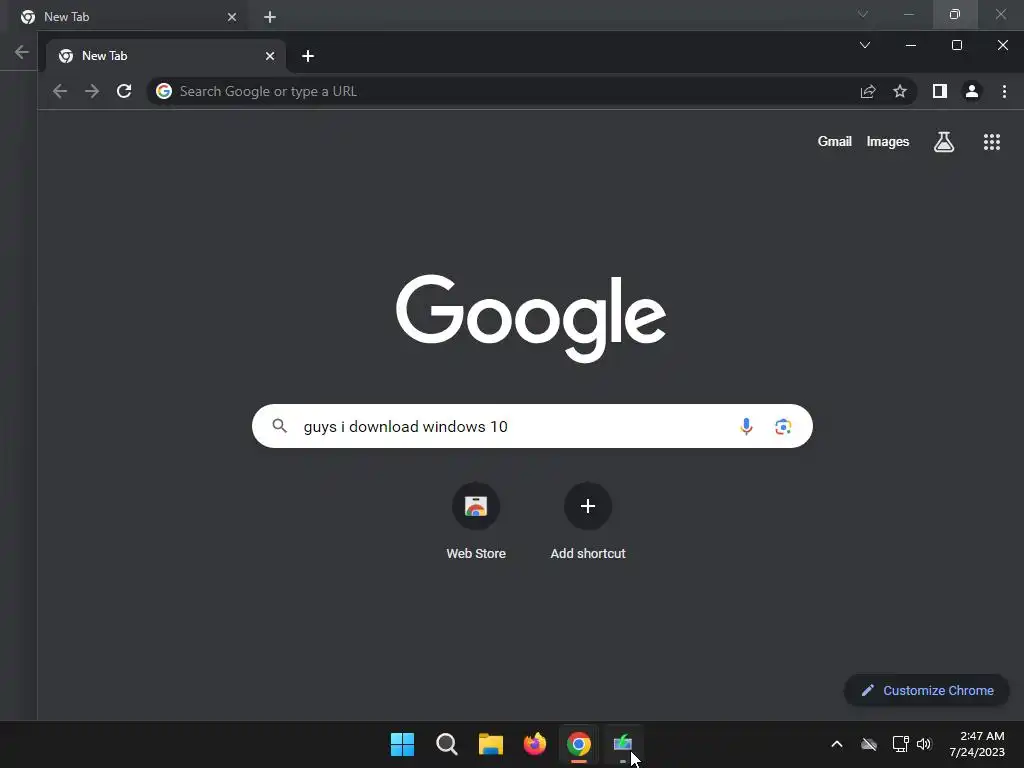Click back arrow in back Chrome window
The image size is (1024, 768).
pos(22,52)
